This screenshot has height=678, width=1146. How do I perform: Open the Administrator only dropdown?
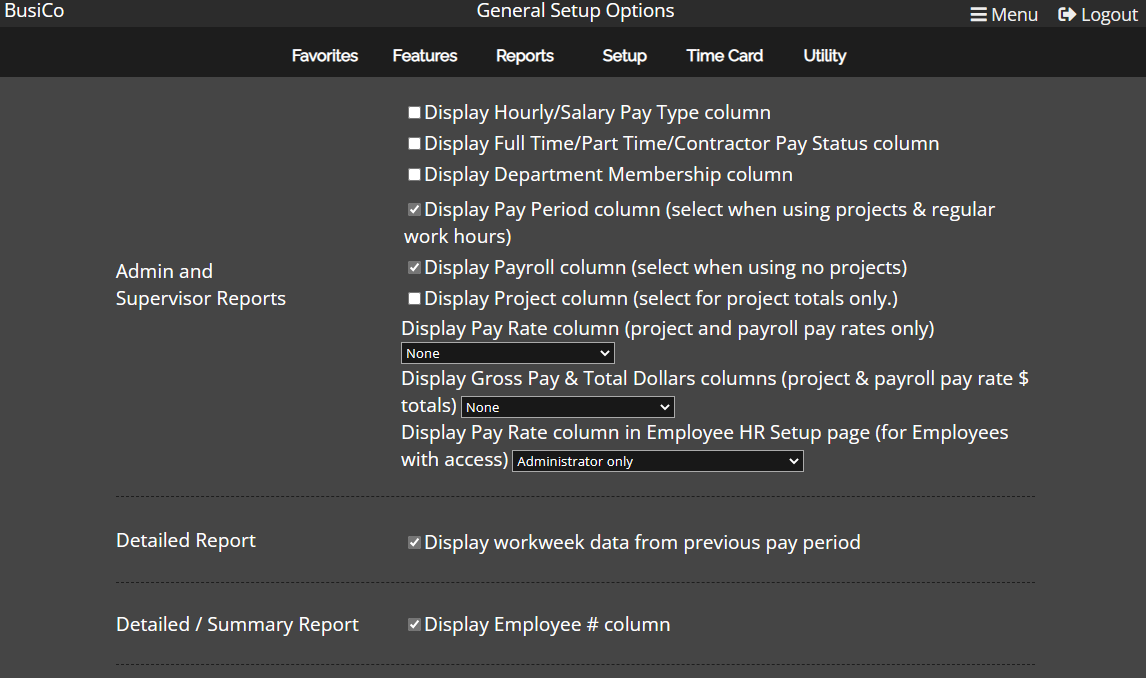(x=658, y=461)
